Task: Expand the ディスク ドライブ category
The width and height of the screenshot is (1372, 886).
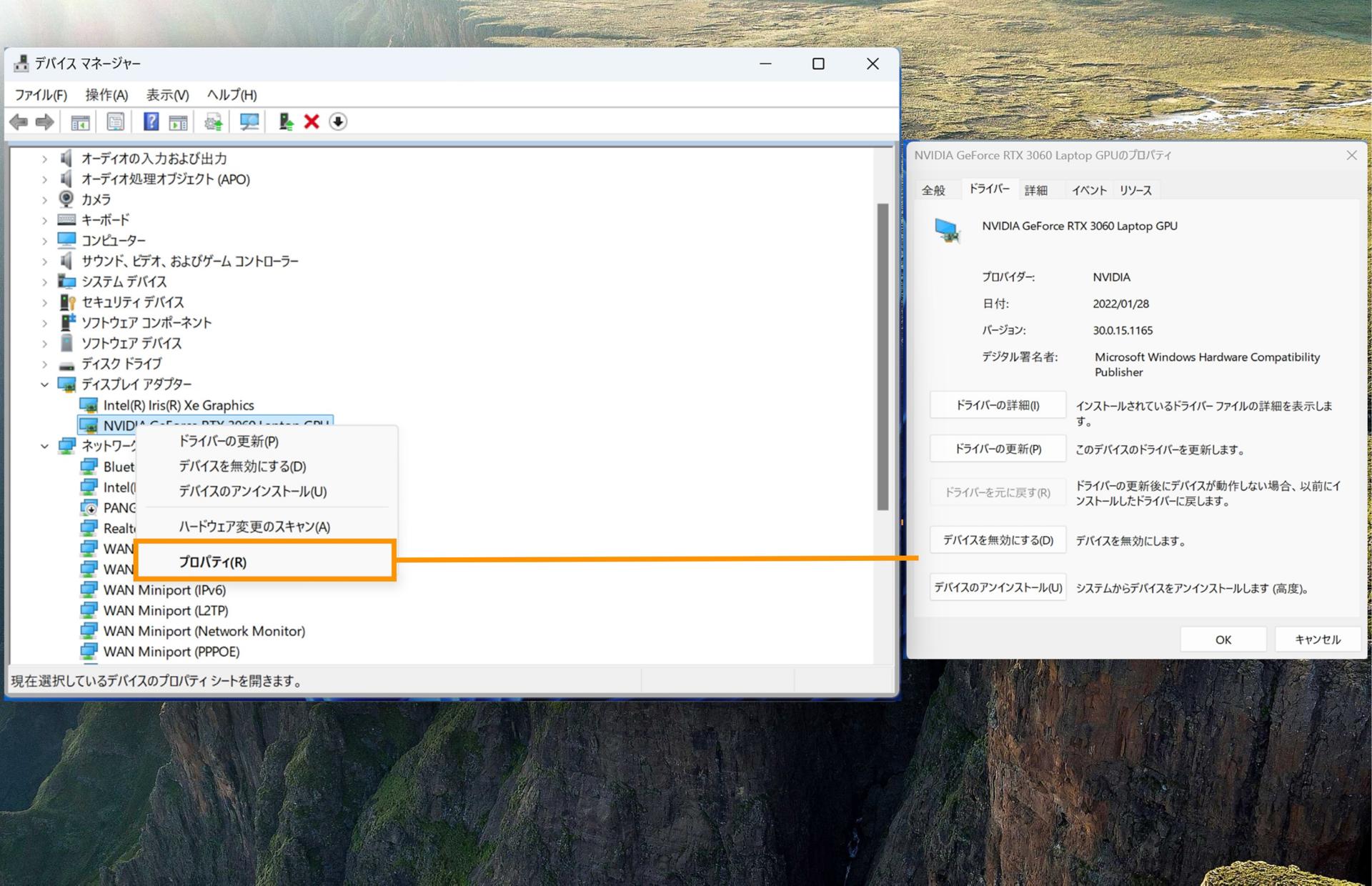Action: click(x=44, y=364)
